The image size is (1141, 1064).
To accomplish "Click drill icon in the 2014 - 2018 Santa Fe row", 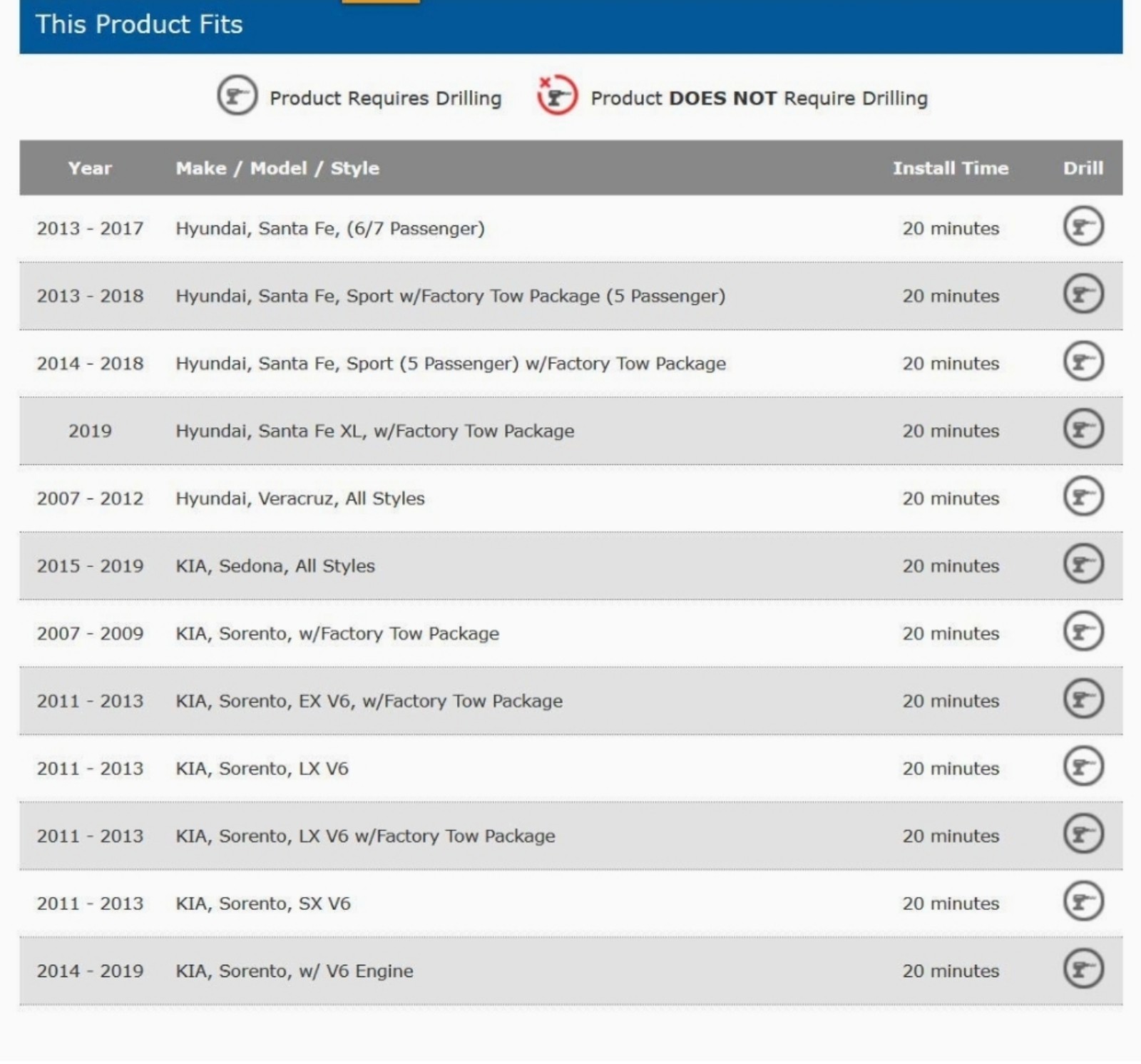I will (1083, 361).
